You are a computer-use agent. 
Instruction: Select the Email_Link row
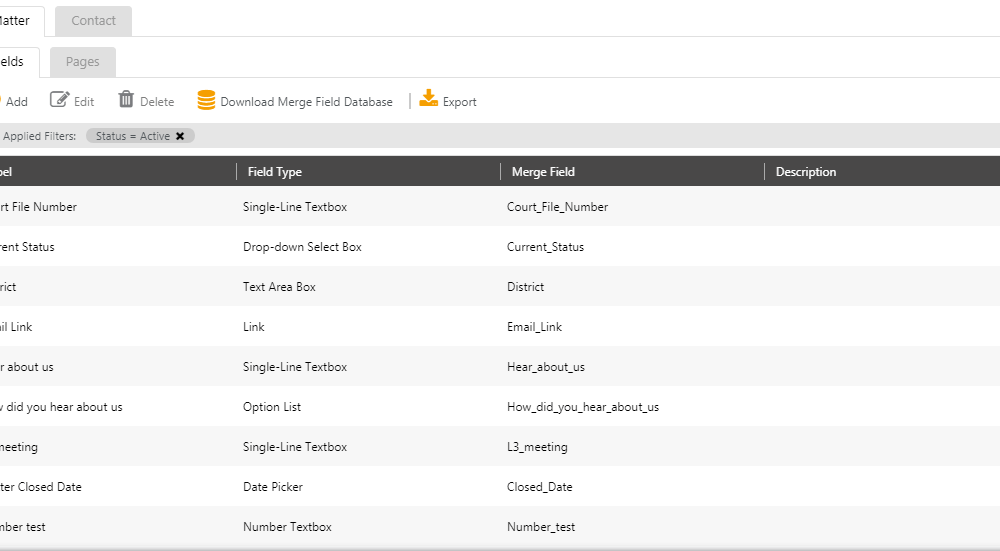pos(534,327)
